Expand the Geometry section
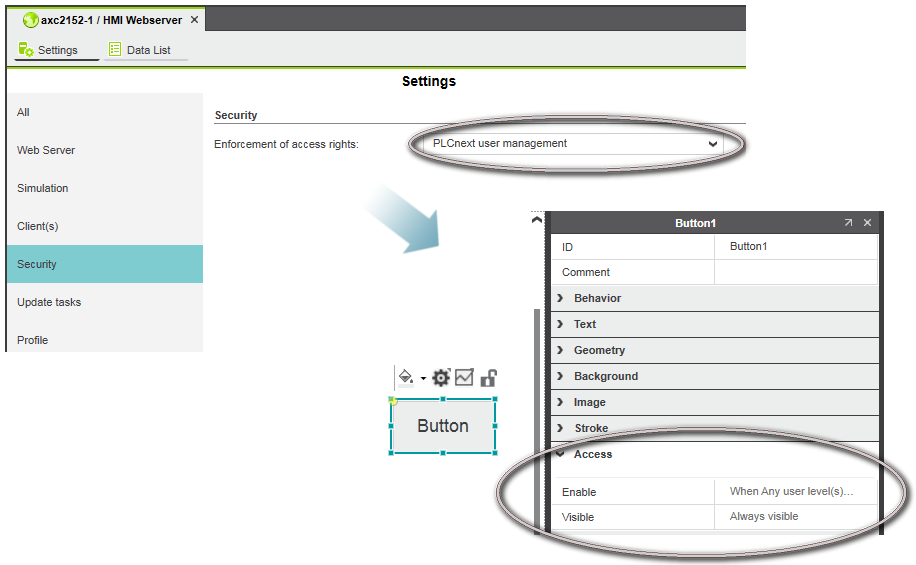916x565 pixels. pos(560,350)
